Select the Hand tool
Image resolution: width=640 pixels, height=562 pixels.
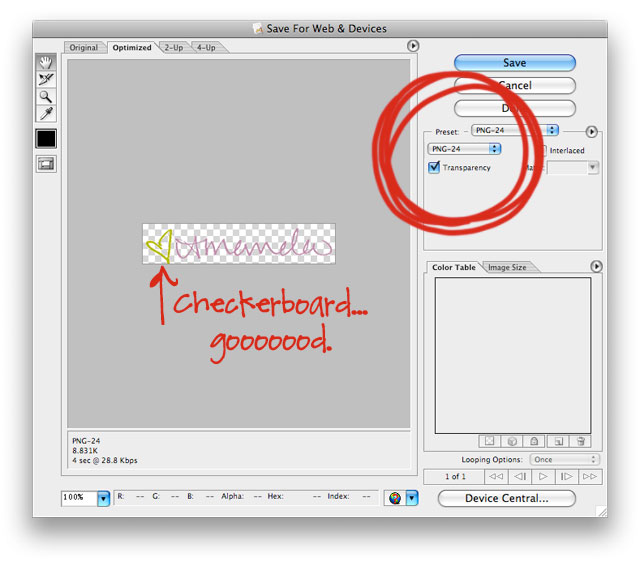tap(46, 62)
